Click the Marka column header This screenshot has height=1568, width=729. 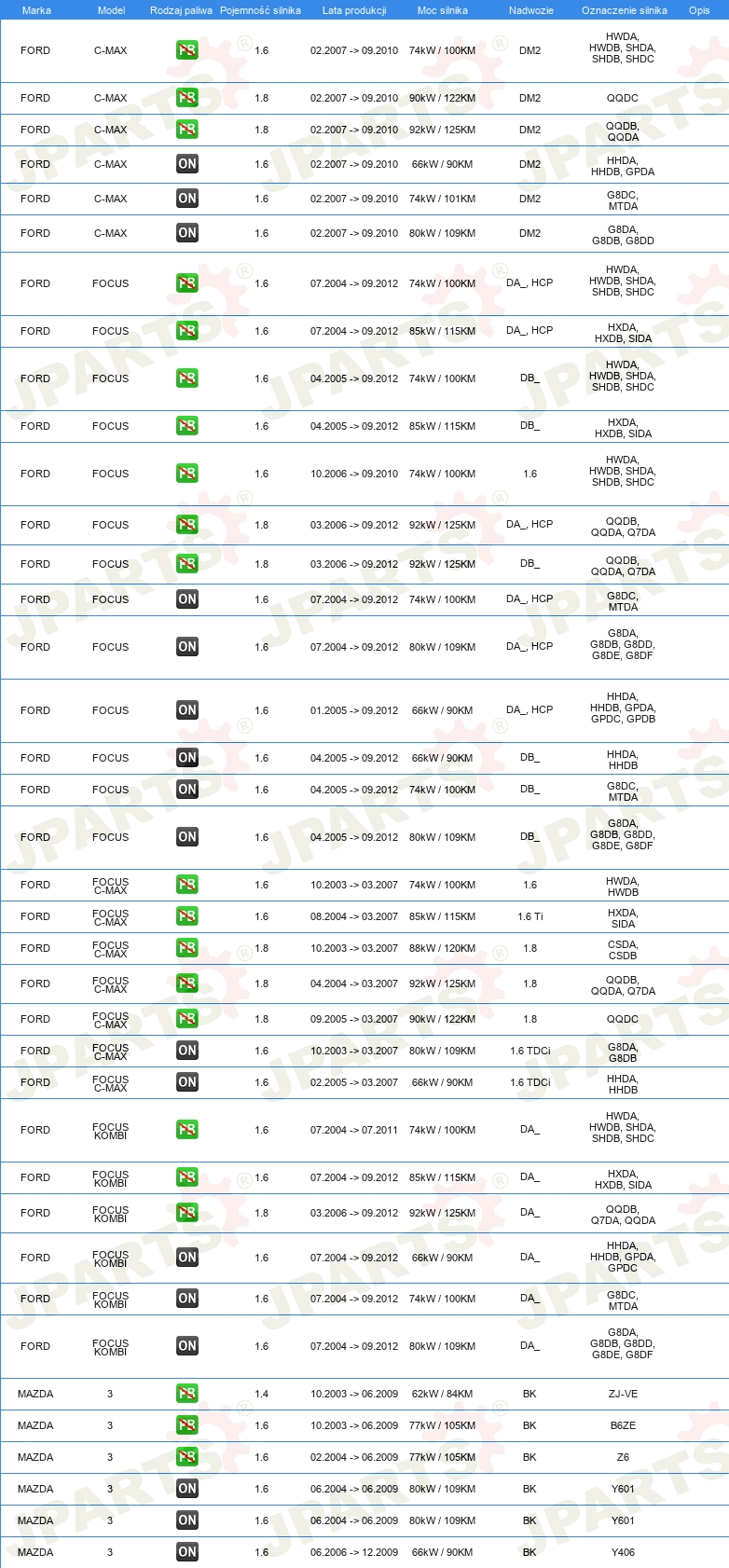click(x=36, y=10)
